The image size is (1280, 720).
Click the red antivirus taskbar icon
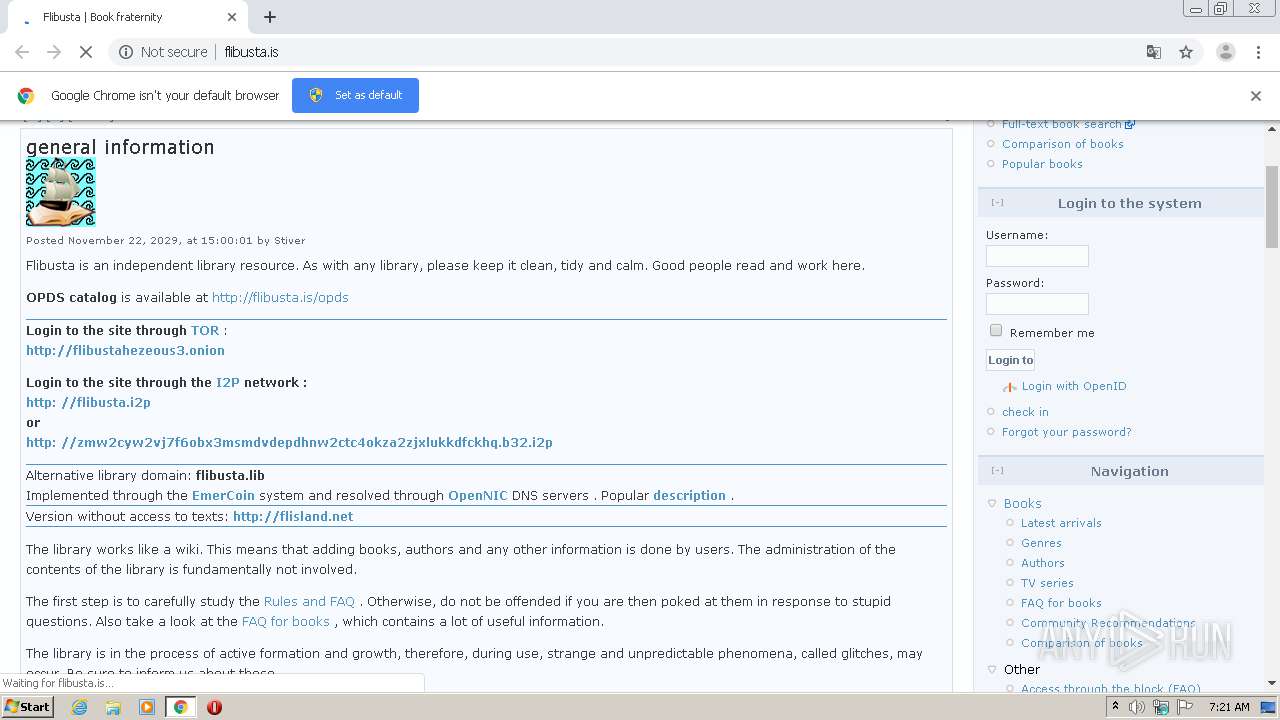coord(214,707)
